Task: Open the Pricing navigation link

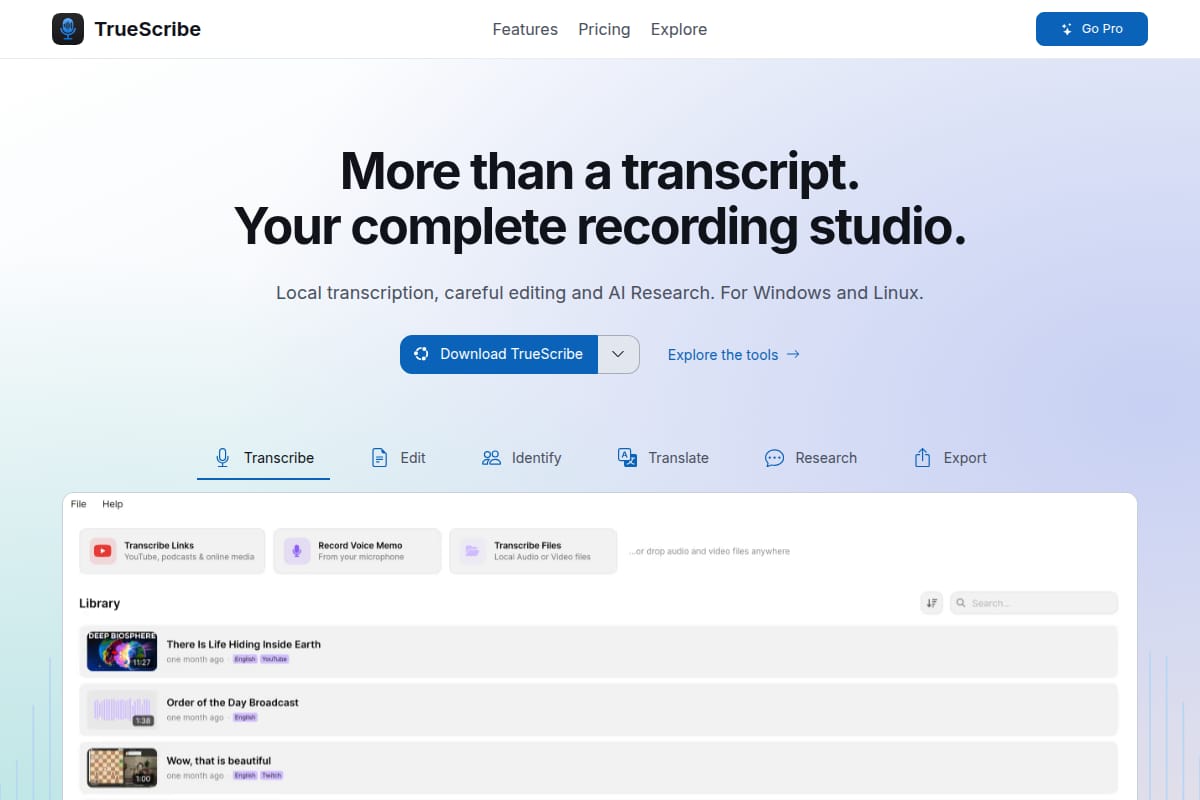Action: click(x=604, y=29)
